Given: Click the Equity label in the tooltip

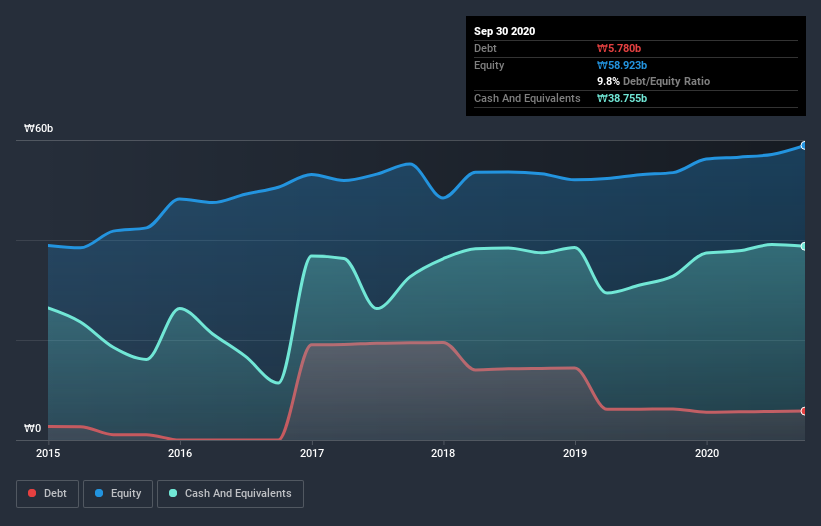Looking at the screenshot, I should click(489, 65).
